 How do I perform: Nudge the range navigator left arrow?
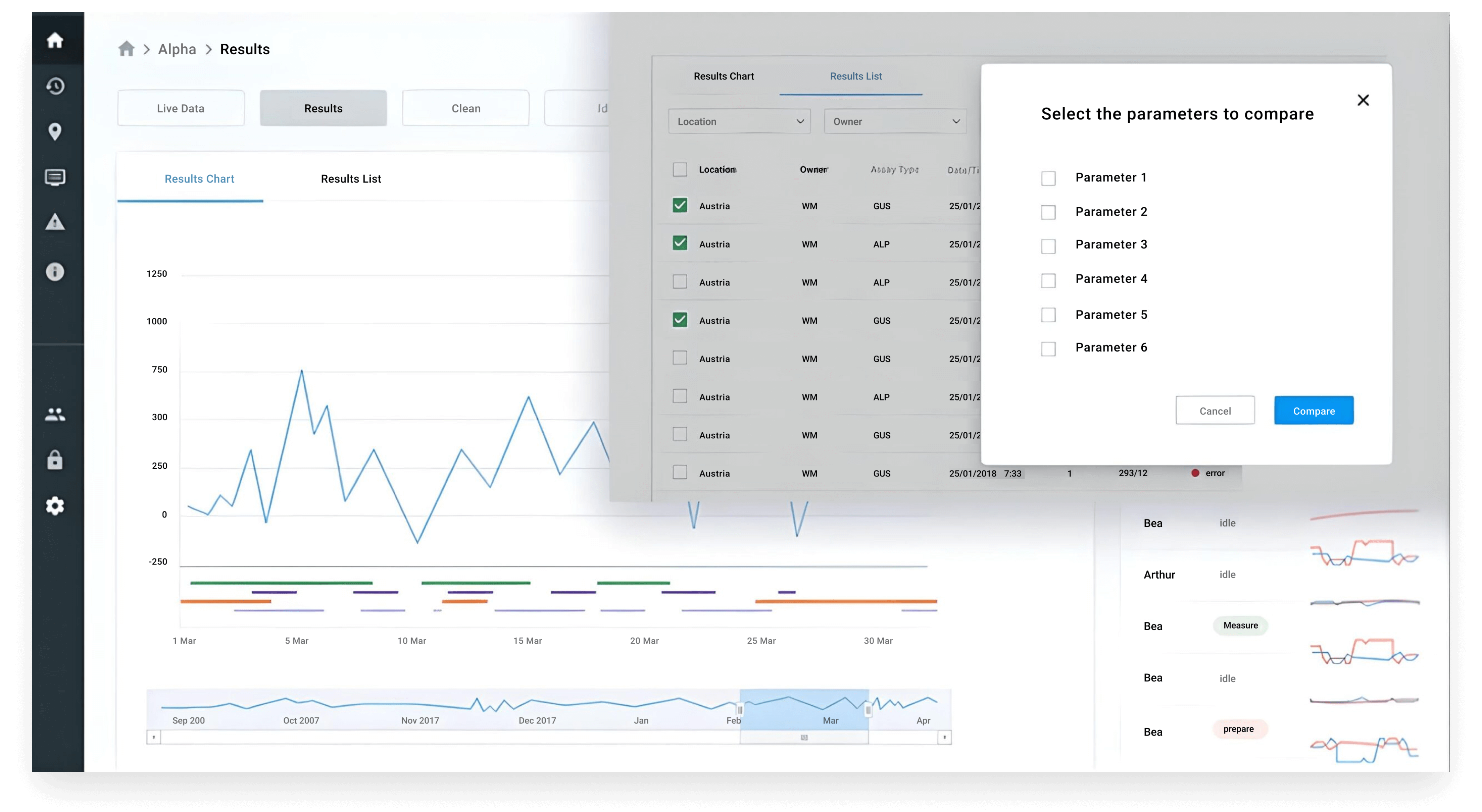pos(154,737)
